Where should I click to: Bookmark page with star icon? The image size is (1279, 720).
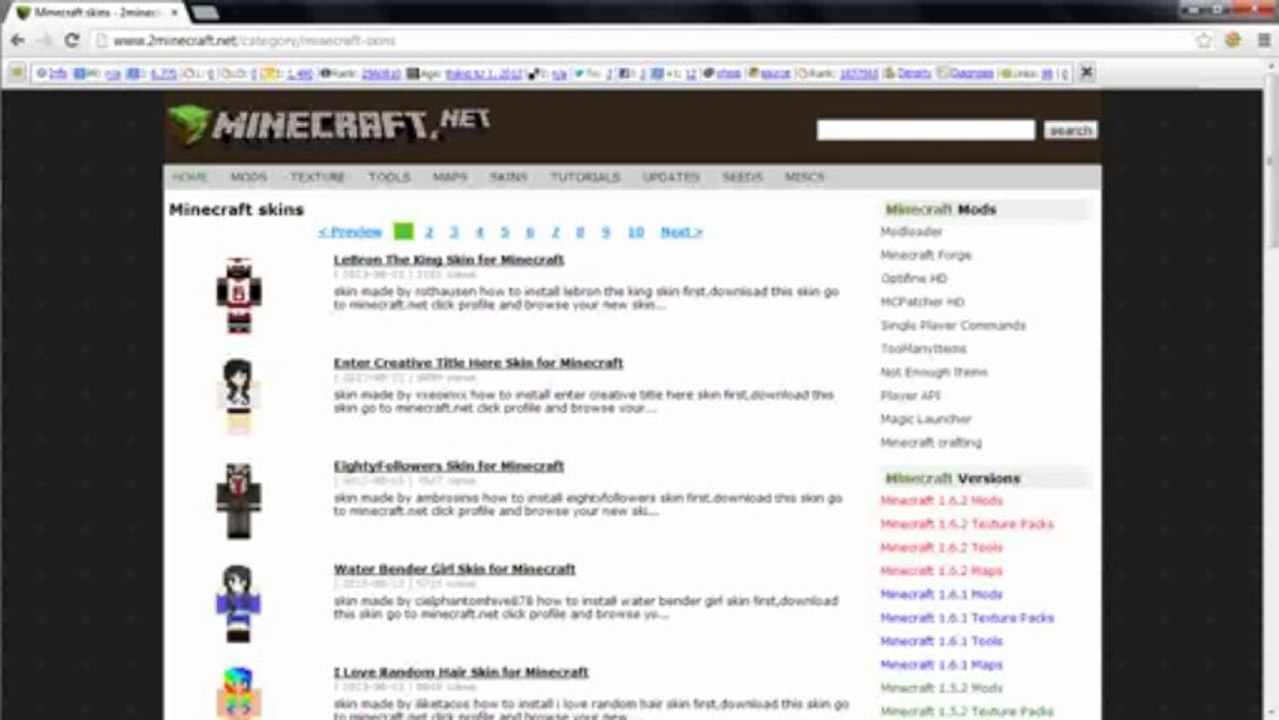coord(1204,41)
